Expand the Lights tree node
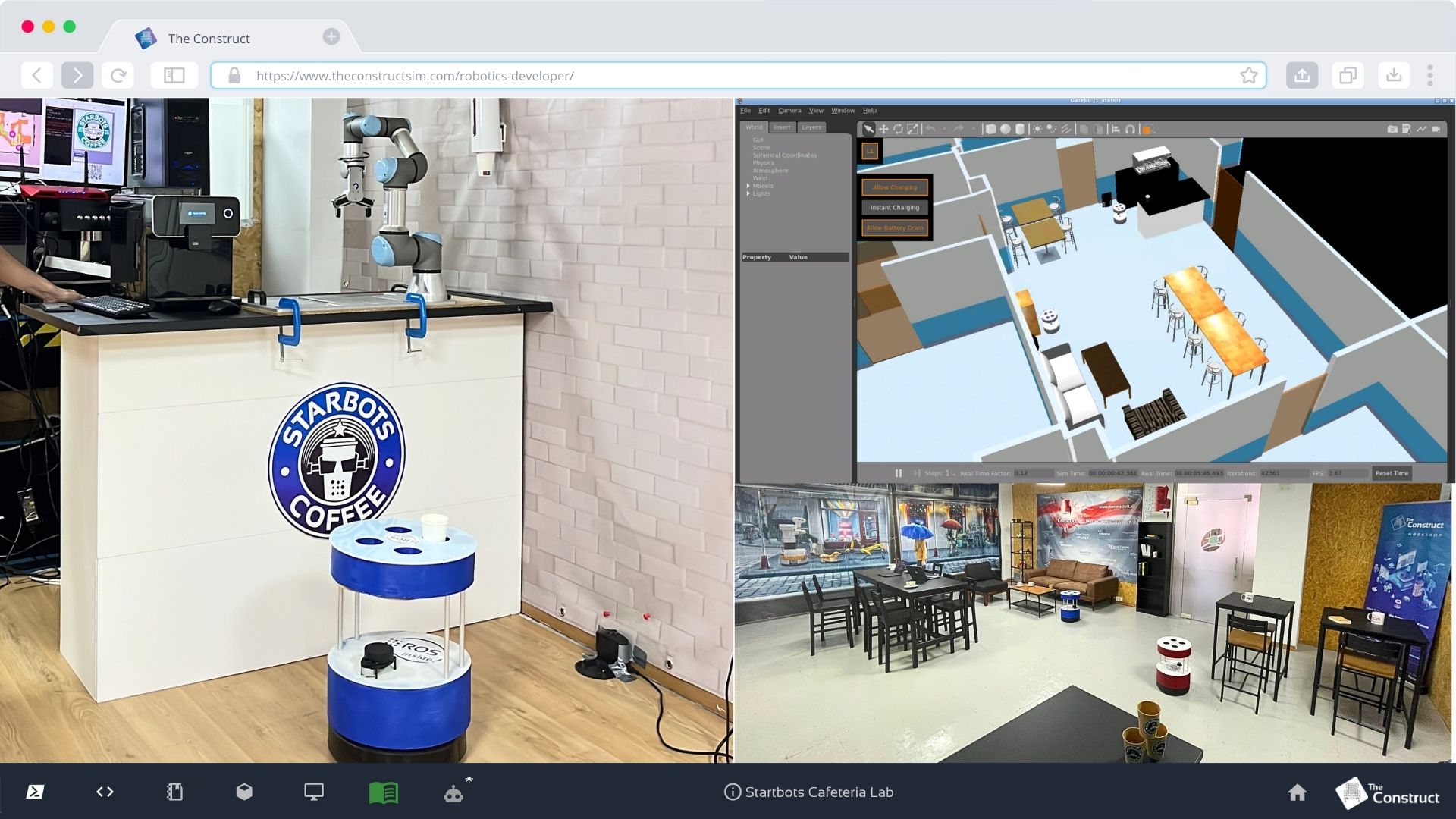 748,193
